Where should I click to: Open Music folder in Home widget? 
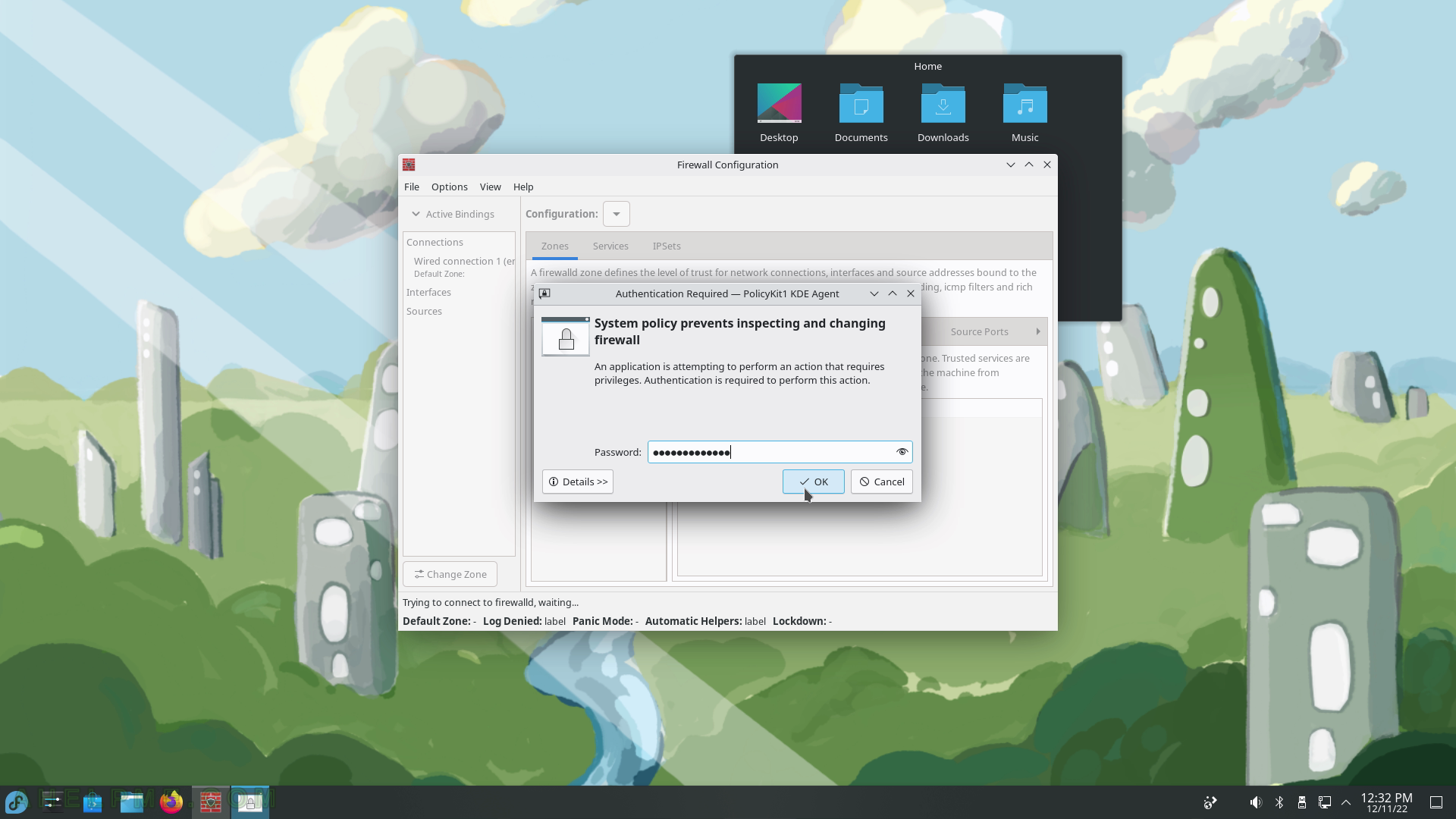pos(1025,113)
